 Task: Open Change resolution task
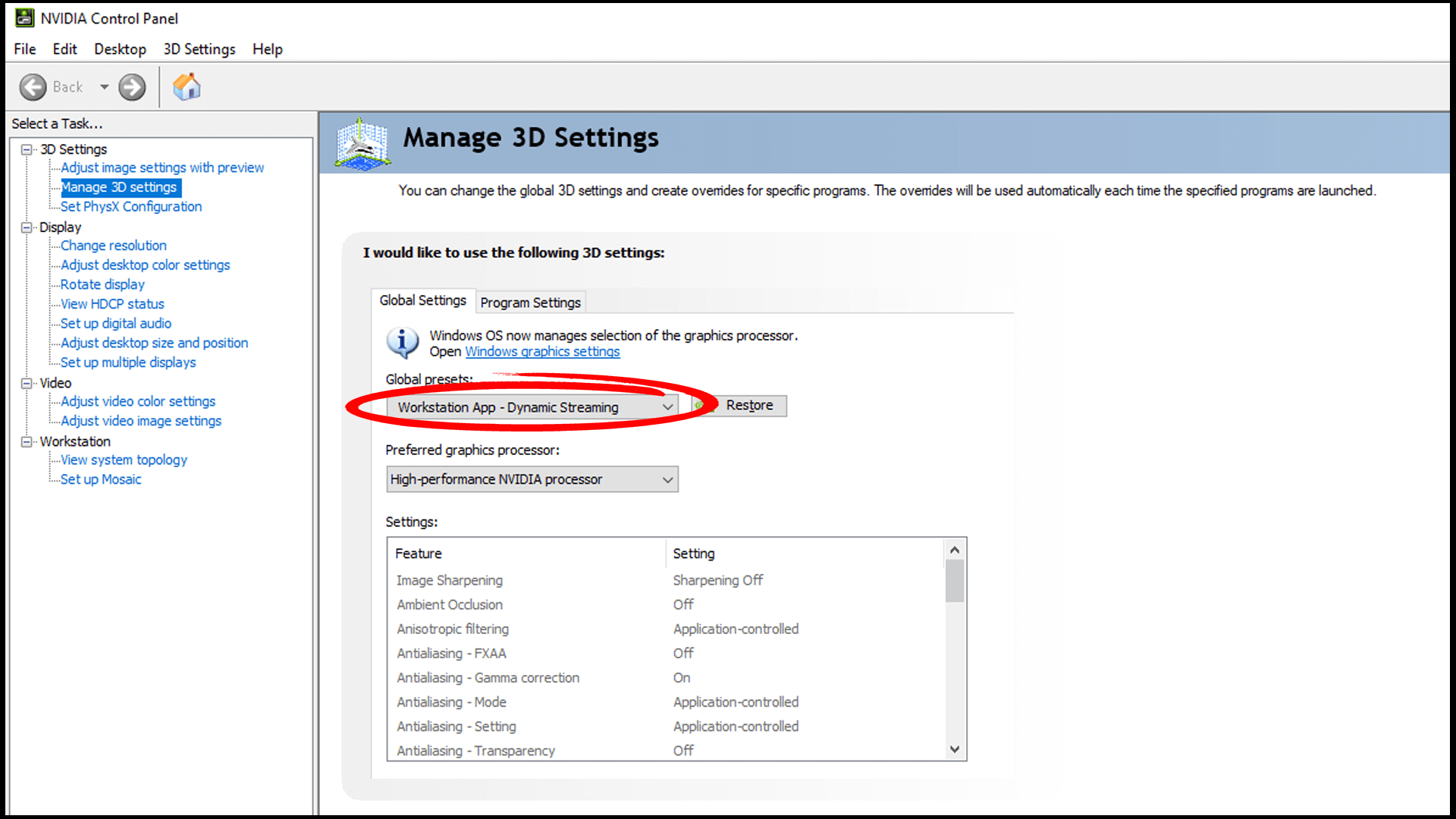(114, 246)
